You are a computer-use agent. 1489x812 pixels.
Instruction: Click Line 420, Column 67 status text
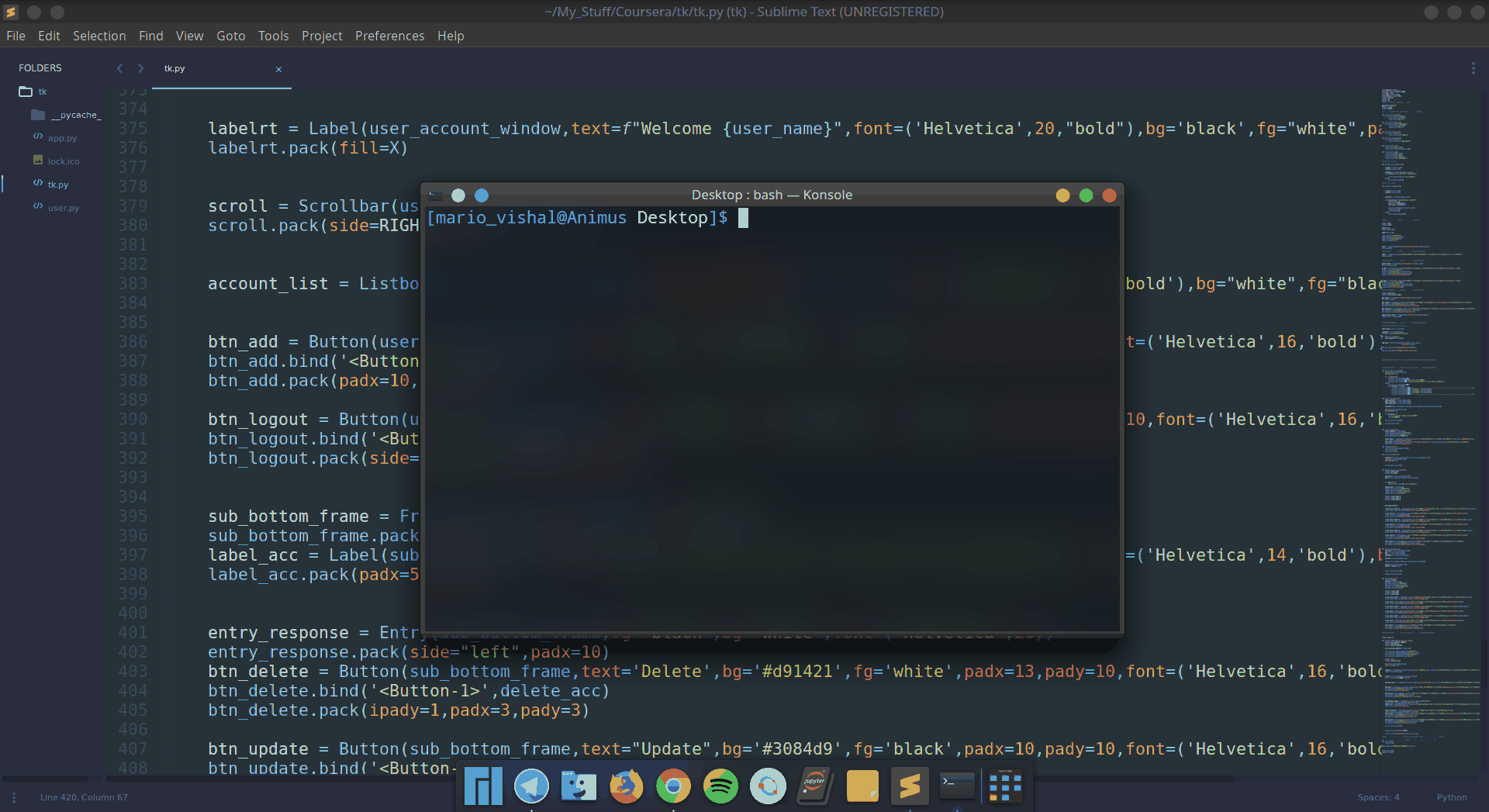(x=84, y=797)
